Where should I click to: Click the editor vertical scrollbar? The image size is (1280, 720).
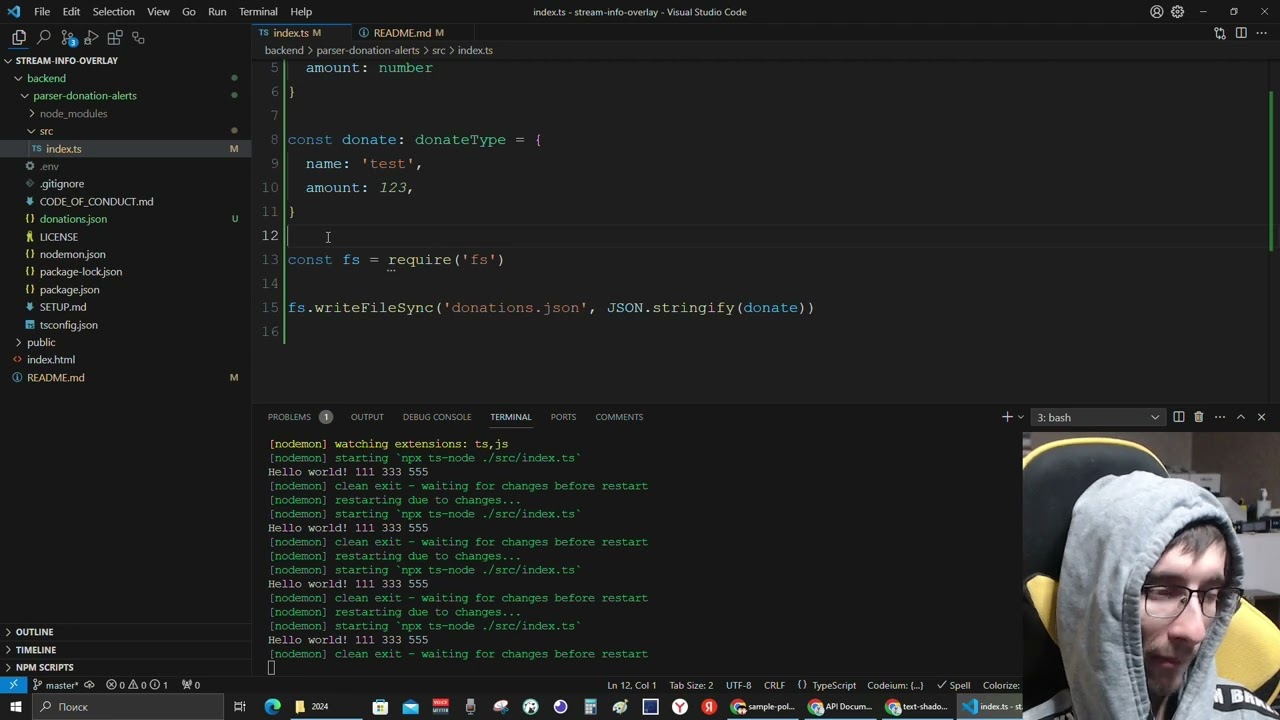coord(1273,170)
